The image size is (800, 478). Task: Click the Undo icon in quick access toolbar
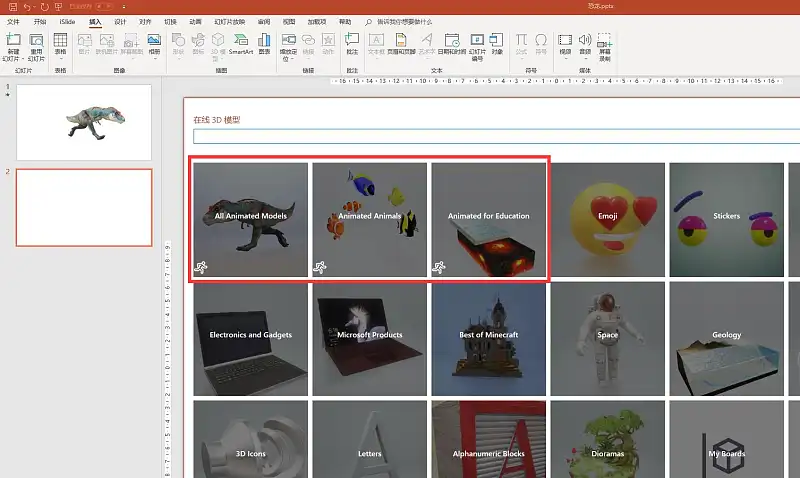click(28, 6)
